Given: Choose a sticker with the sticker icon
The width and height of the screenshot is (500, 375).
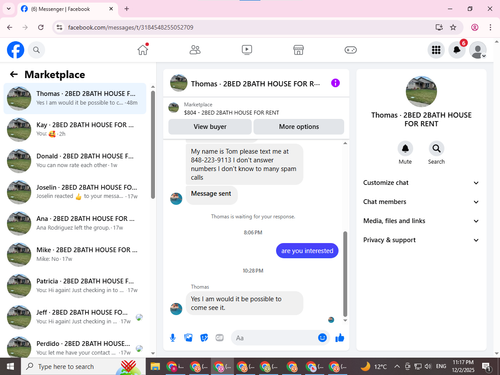Looking at the screenshot, I should click(204, 338).
